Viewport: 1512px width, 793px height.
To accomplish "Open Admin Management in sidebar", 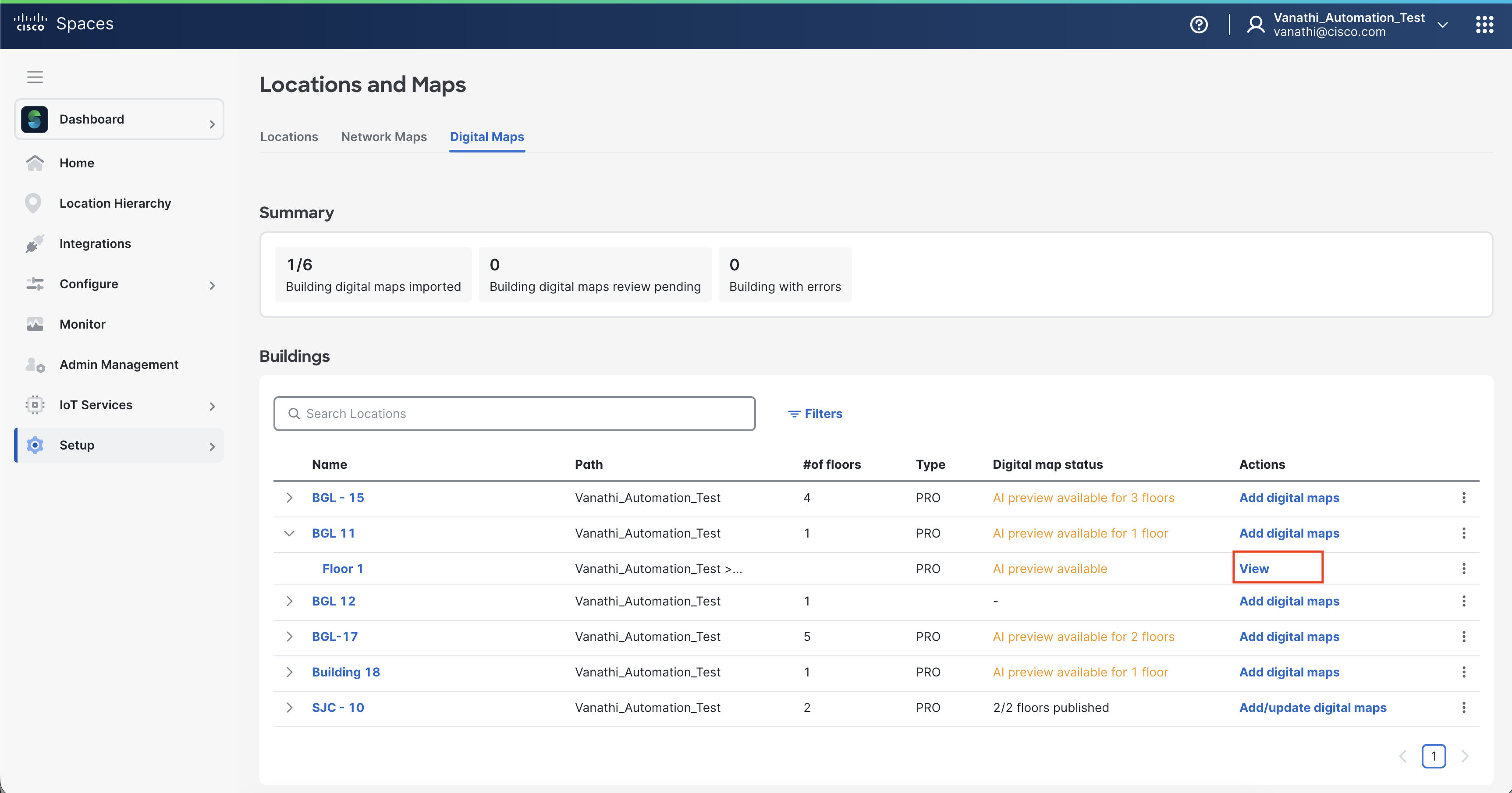I will click(x=119, y=365).
